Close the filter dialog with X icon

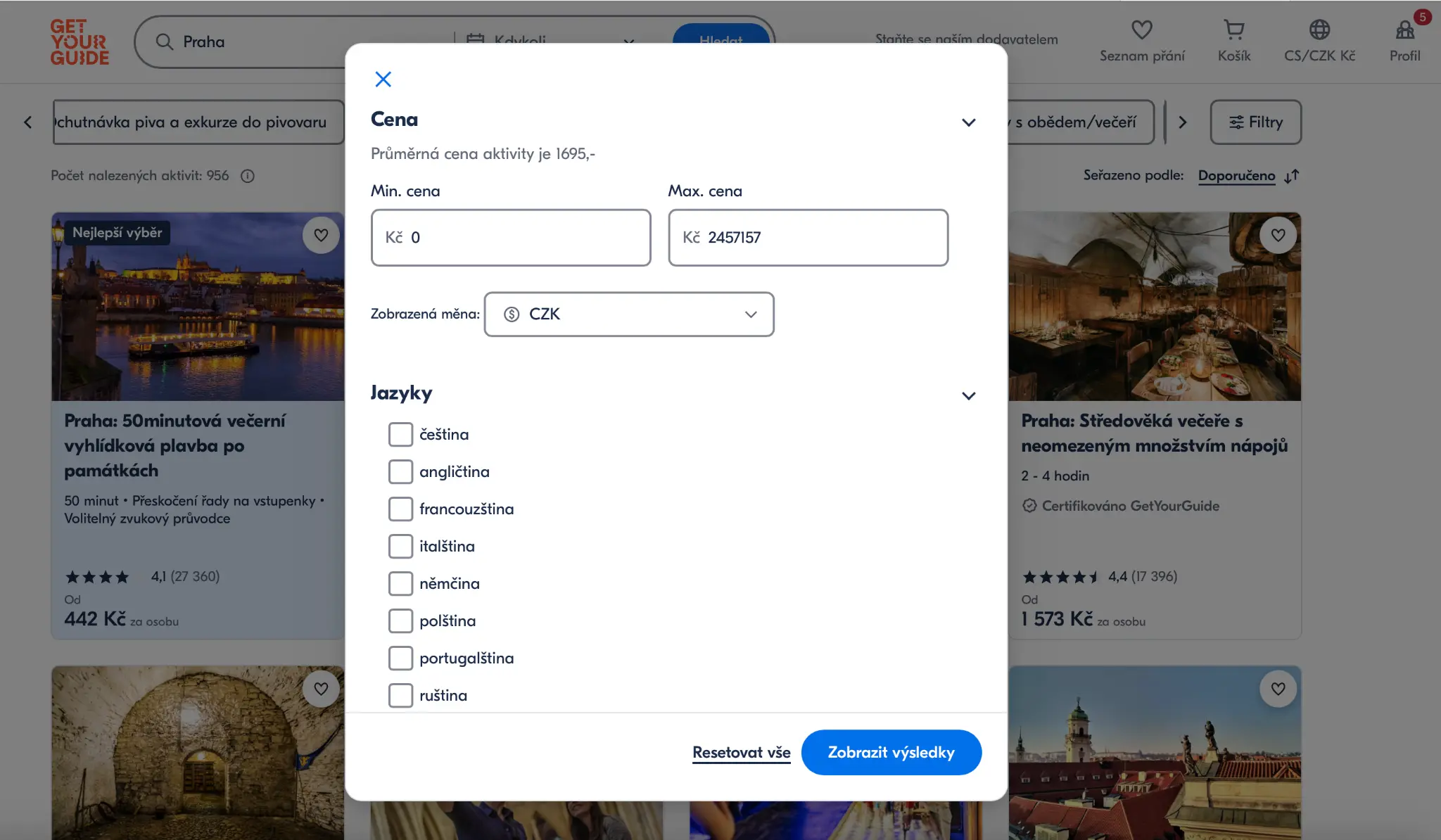click(x=383, y=79)
